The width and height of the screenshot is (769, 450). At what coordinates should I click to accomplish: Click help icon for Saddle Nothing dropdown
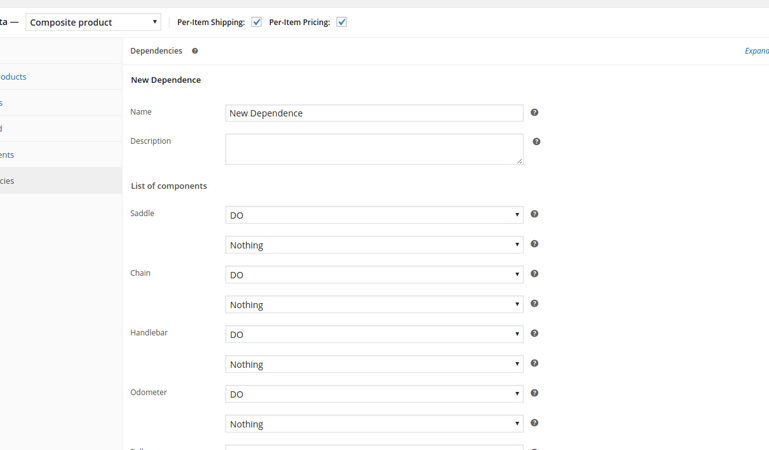tap(535, 244)
